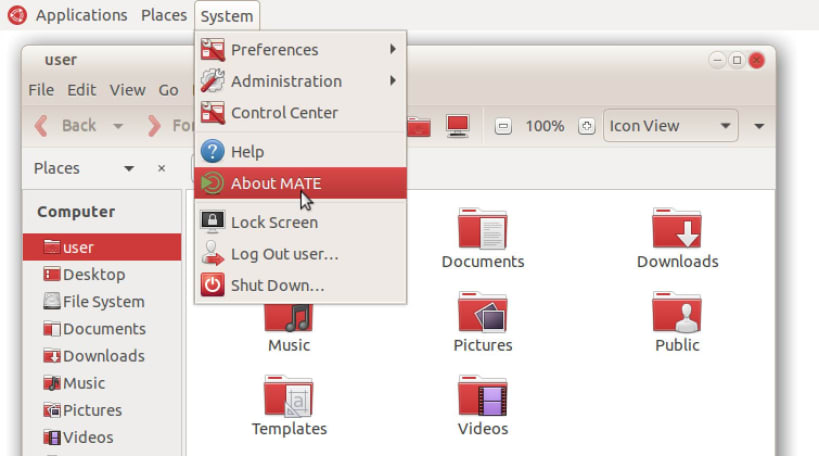This screenshot has height=456, width=819.
Task: Click toolbar overflow arrow beside Icon View
Action: pyautogui.click(x=759, y=126)
